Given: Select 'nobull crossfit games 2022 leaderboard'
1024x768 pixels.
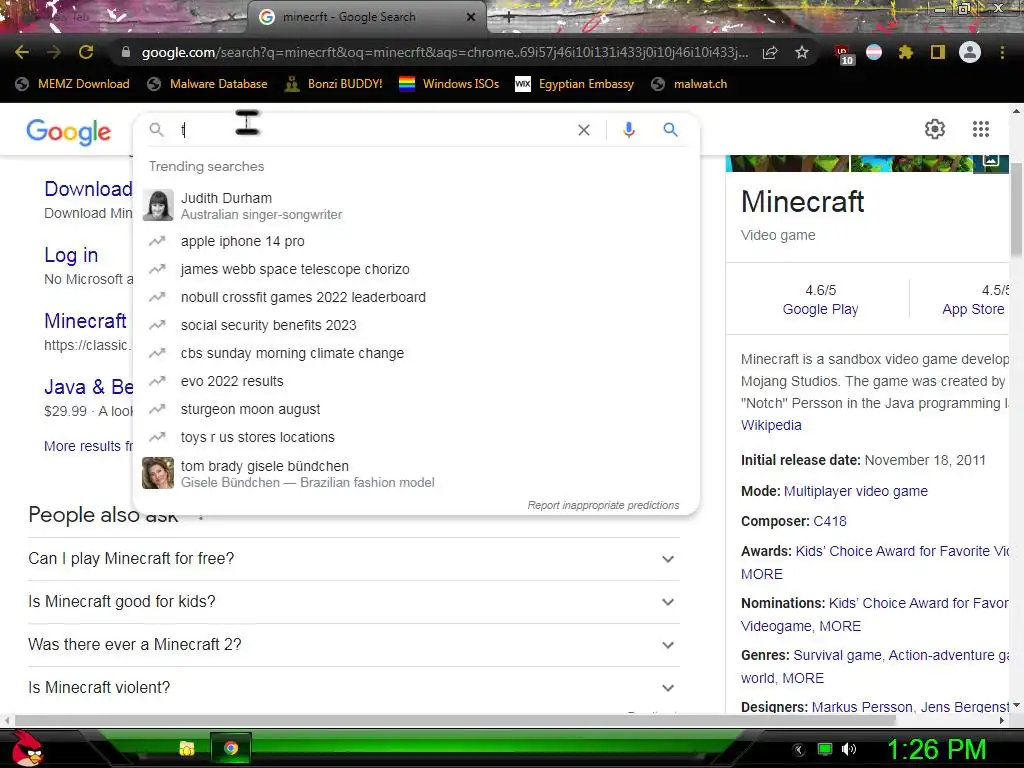Looking at the screenshot, I should tap(416, 297).
